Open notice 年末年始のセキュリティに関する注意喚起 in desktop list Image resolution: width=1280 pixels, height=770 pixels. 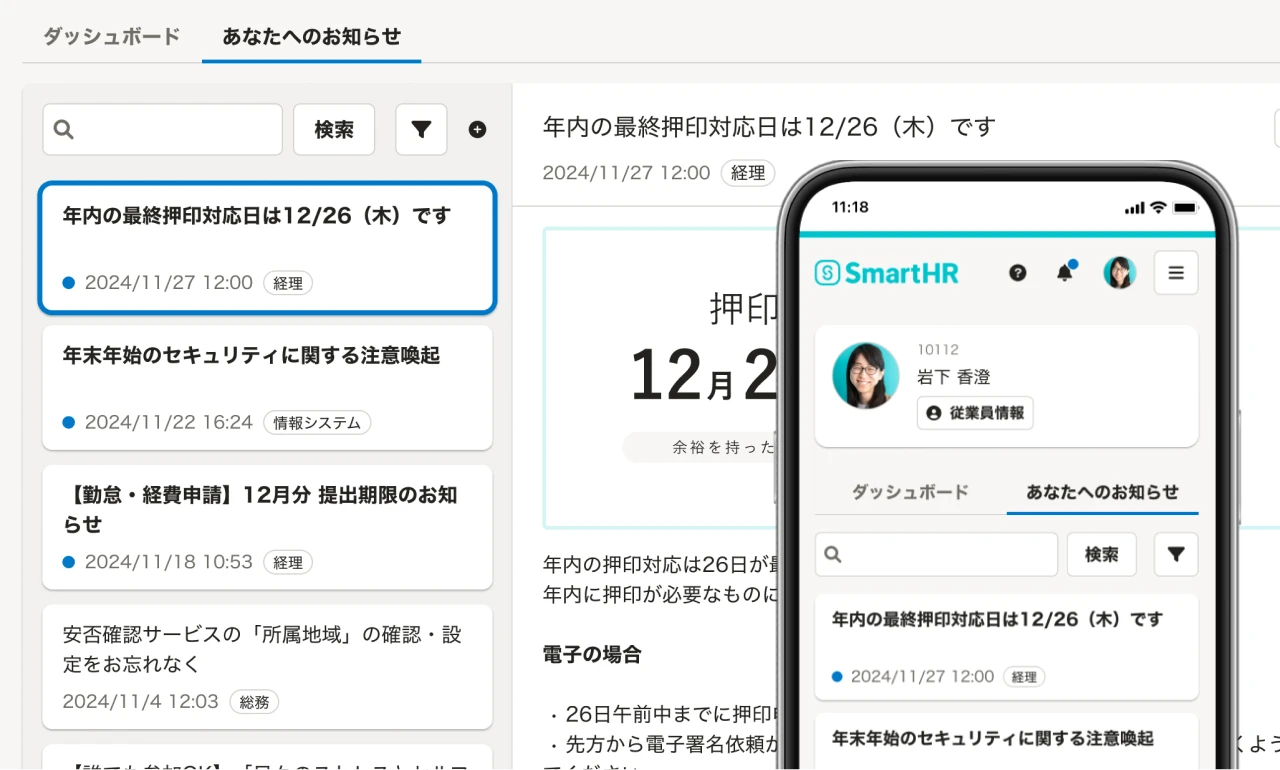[267, 387]
